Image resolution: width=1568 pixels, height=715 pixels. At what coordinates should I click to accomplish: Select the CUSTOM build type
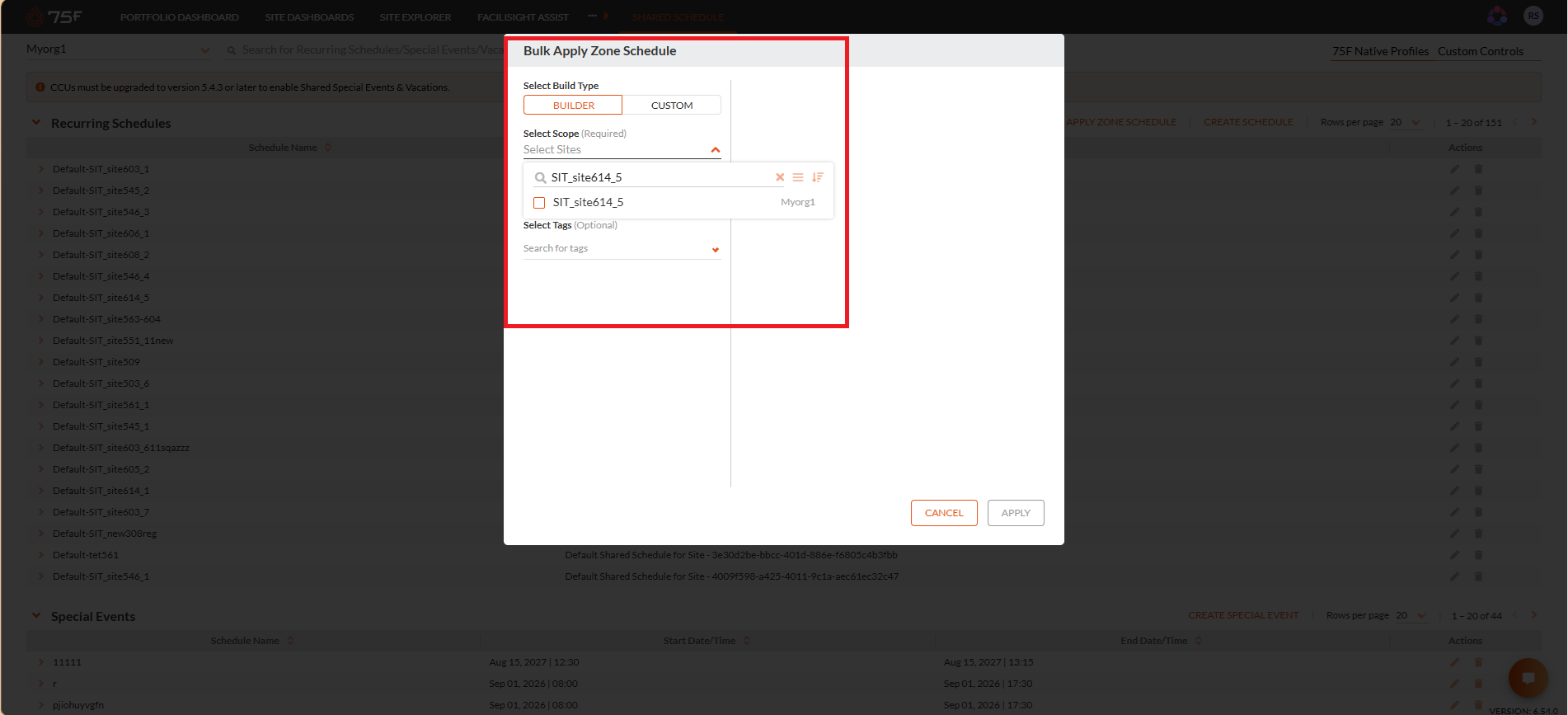pos(672,106)
